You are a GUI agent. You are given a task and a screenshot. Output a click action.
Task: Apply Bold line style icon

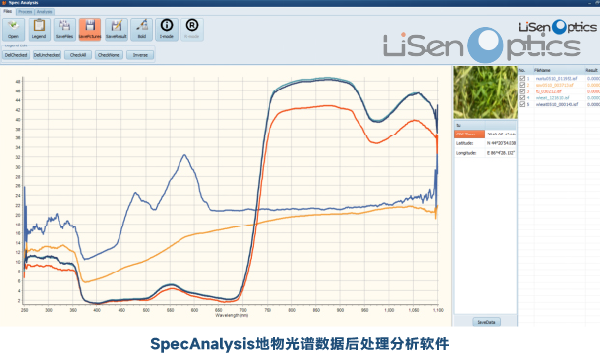pos(142,29)
